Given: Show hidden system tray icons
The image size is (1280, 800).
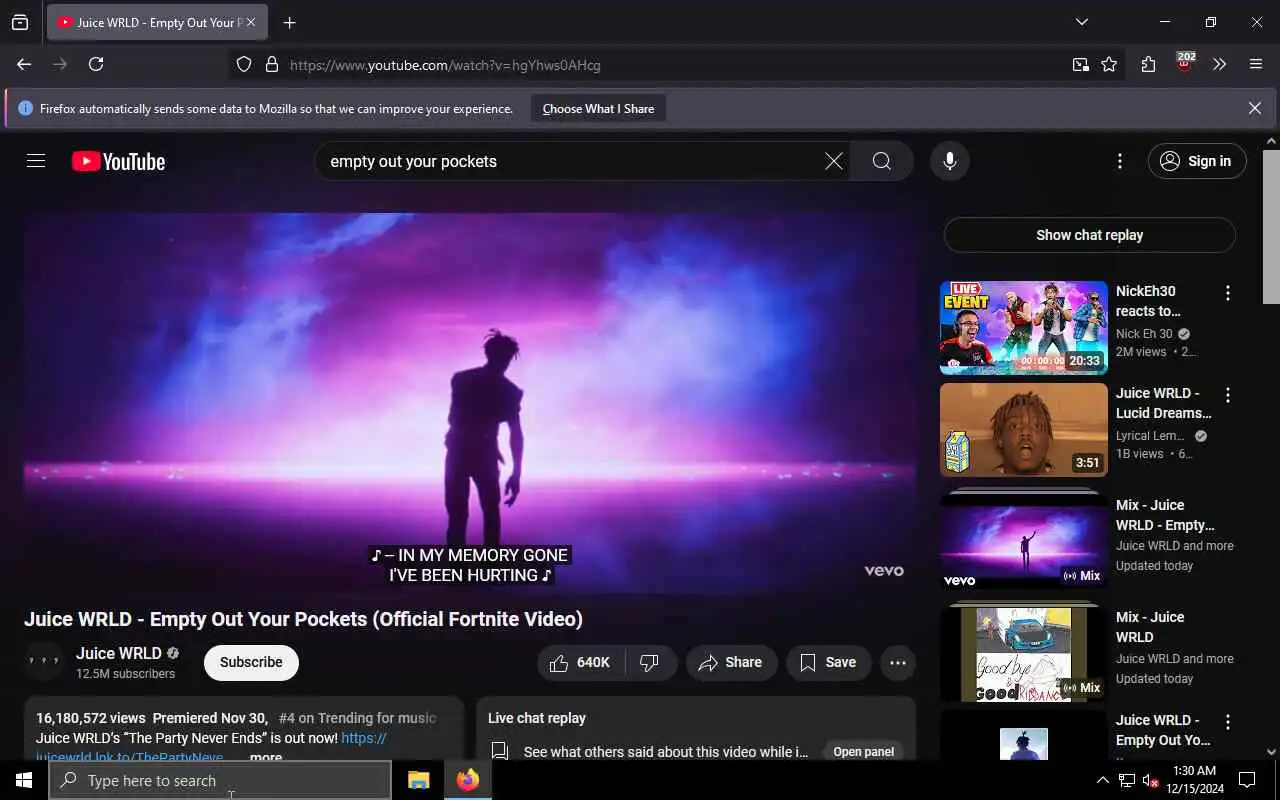Looking at the screenshot, I should pyautogui.click(x=1103, y=780).
